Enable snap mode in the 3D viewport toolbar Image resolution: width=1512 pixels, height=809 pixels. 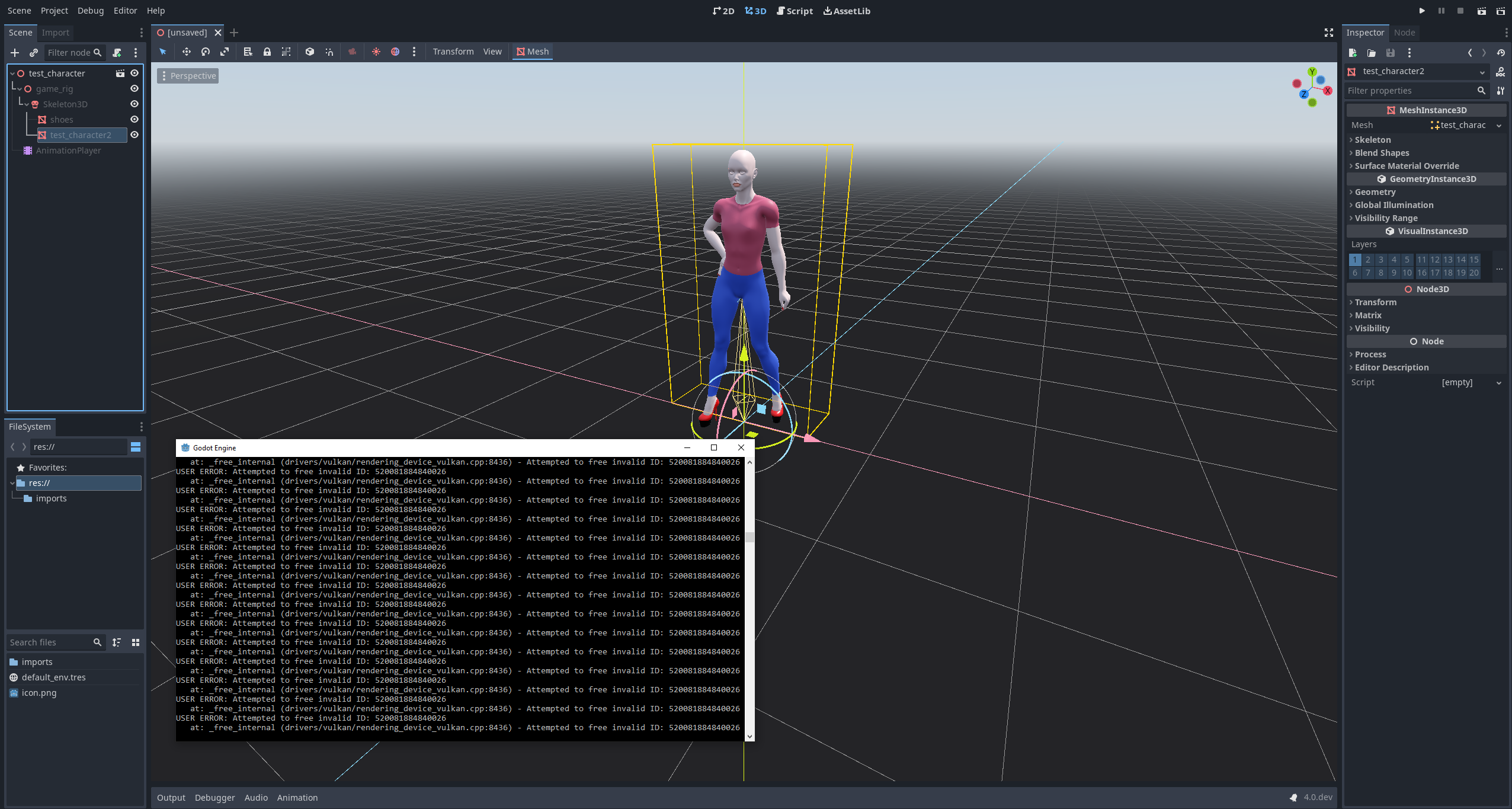tap(329, 52)
